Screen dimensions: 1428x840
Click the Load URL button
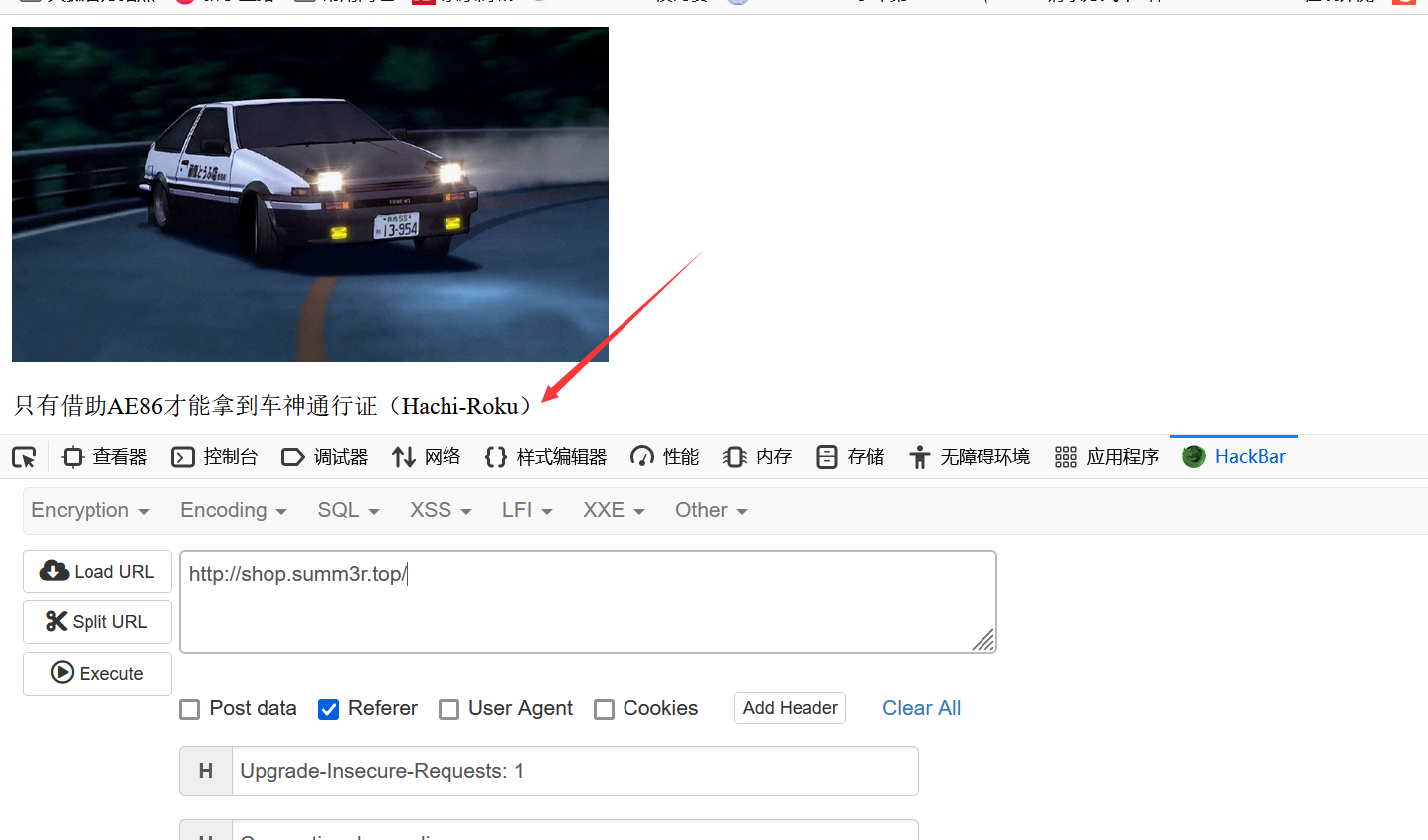97,572
